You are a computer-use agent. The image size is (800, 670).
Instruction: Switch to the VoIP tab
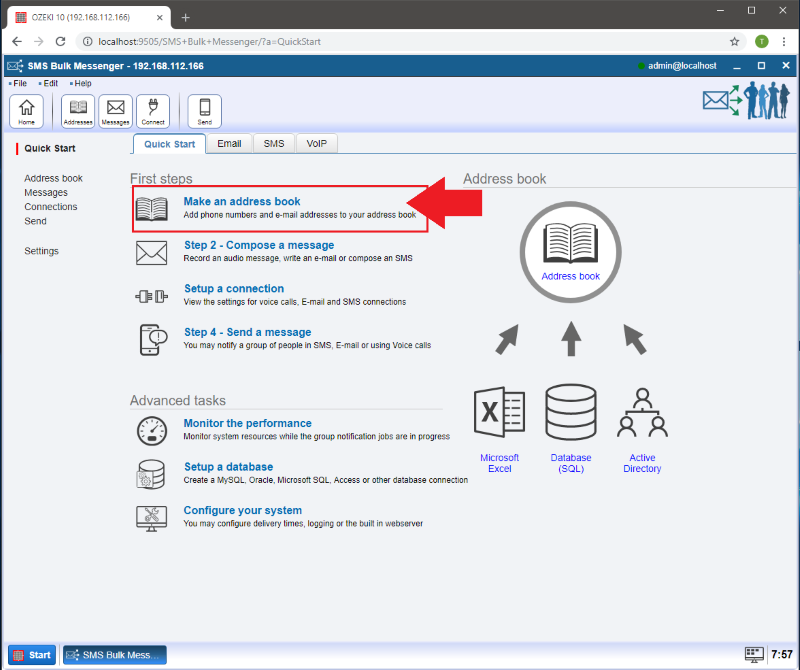(316, 143)
